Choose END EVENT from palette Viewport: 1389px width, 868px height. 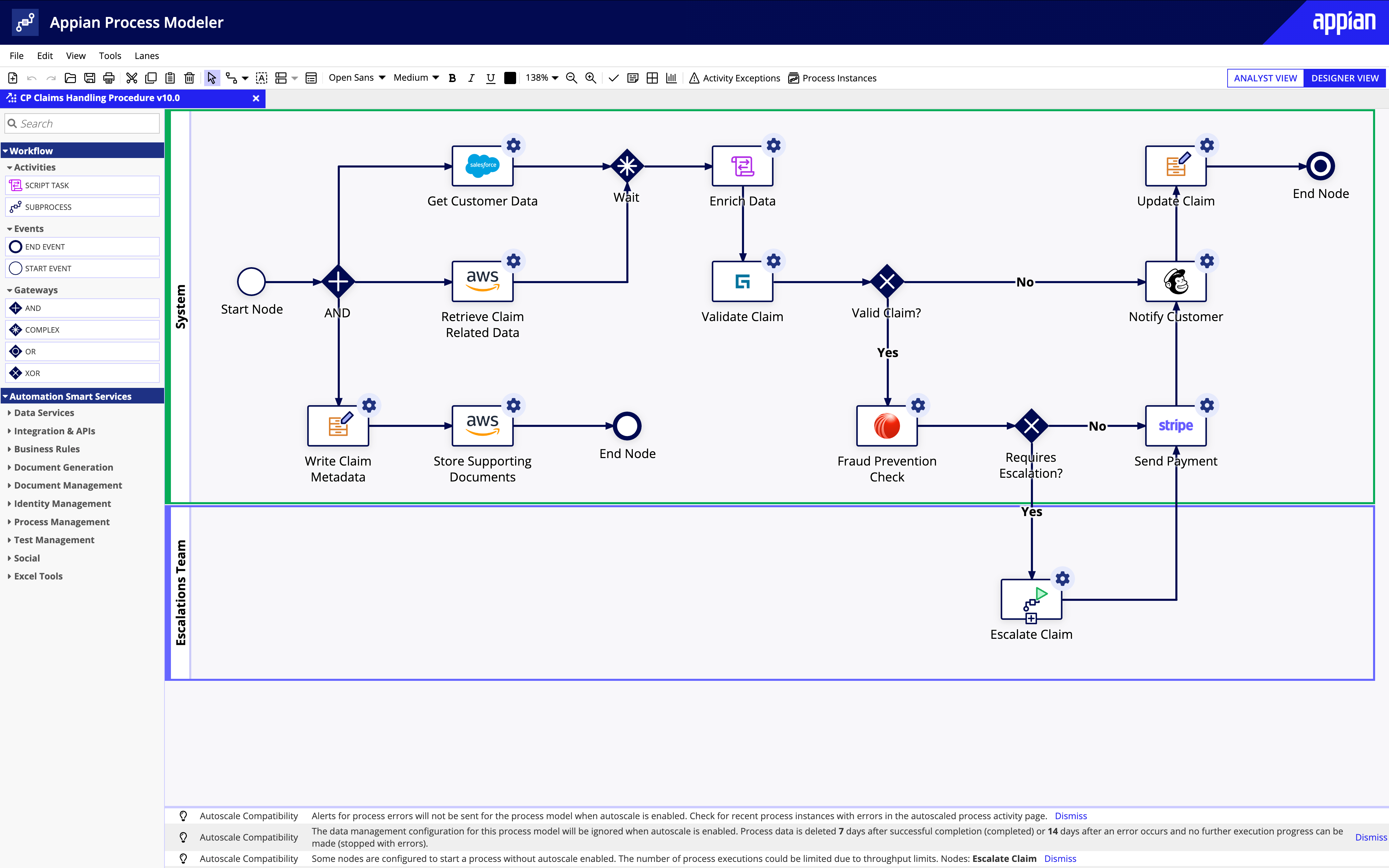[83, 247]
